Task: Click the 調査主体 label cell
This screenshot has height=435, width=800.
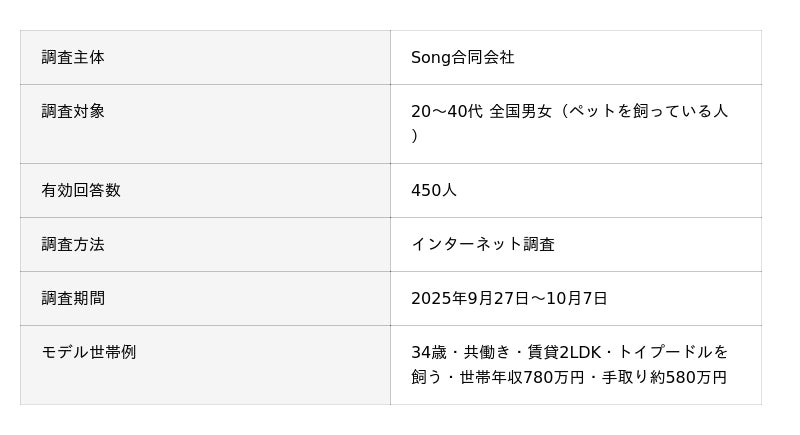Action: [x=73, y=58]
